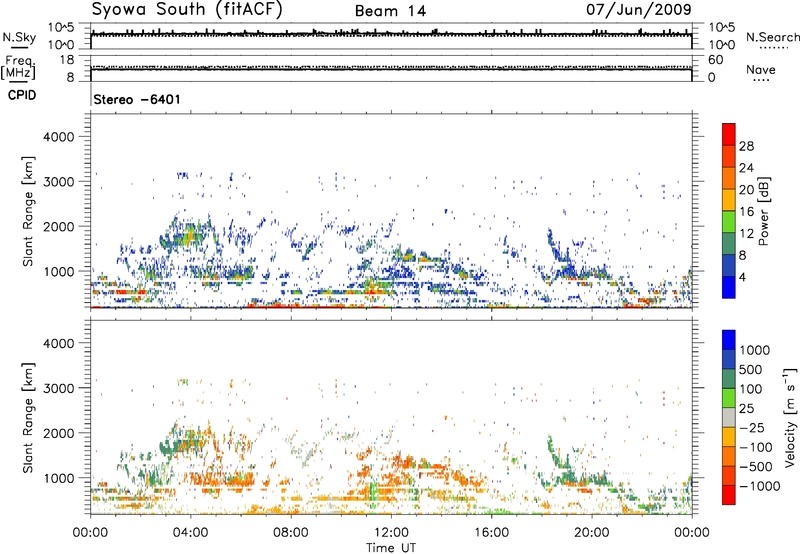The image size is (800, 554).
Task: Pick the red top segment of power colorbar
Action: [729, 134]
